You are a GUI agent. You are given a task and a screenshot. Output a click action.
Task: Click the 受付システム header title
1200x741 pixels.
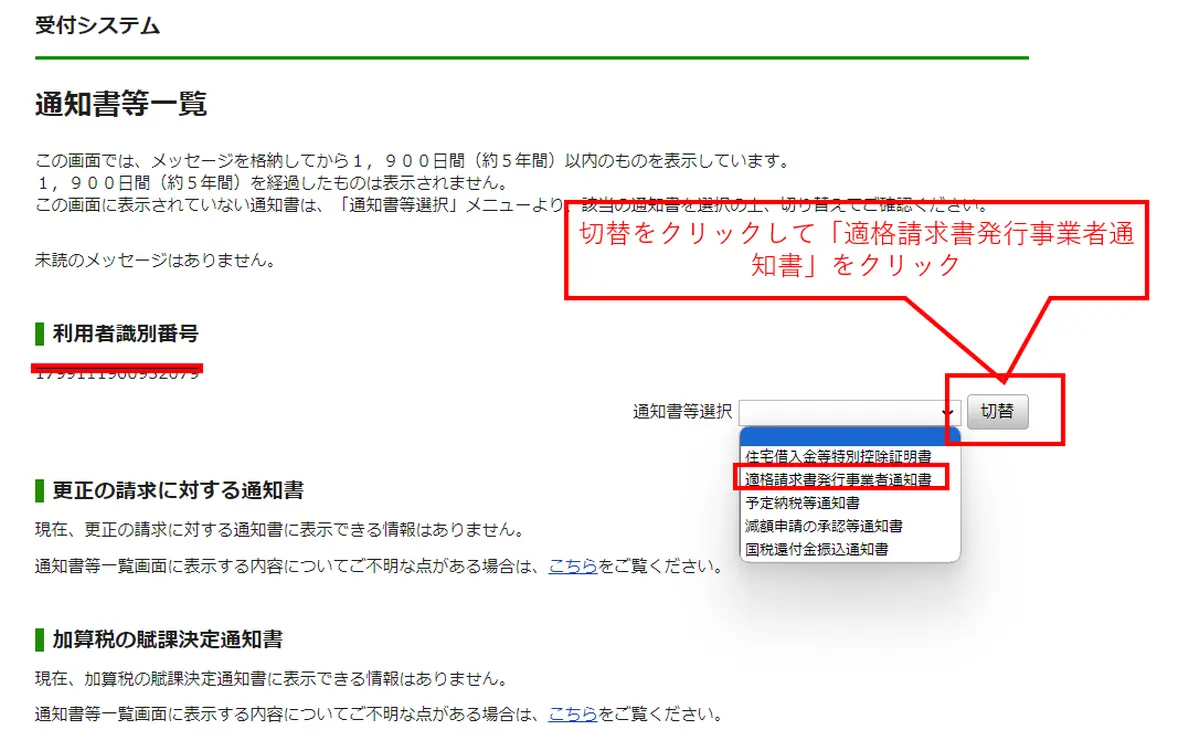tap(97, 26)
